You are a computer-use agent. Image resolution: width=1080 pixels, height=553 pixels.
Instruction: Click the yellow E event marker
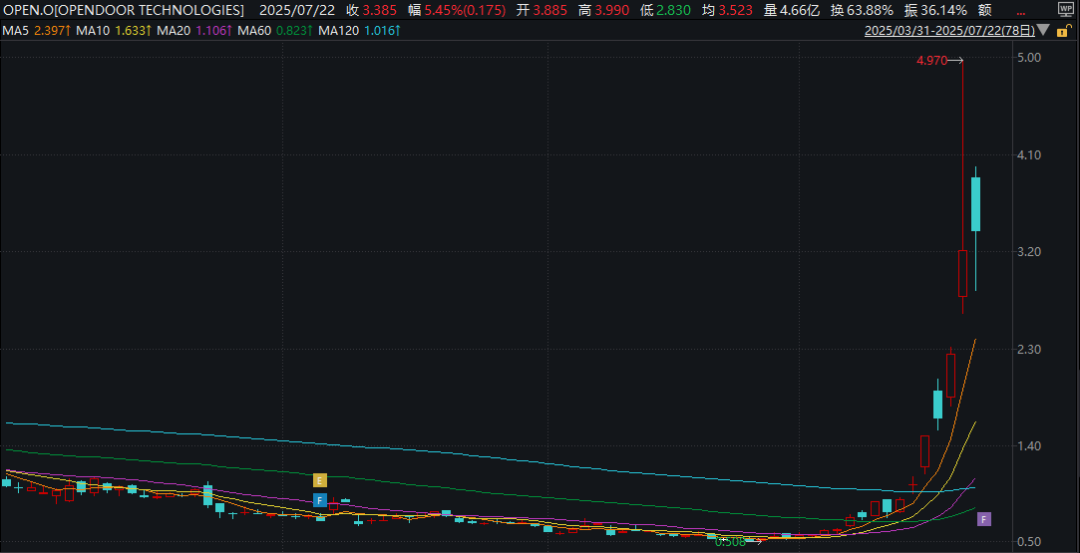(320, 480)
